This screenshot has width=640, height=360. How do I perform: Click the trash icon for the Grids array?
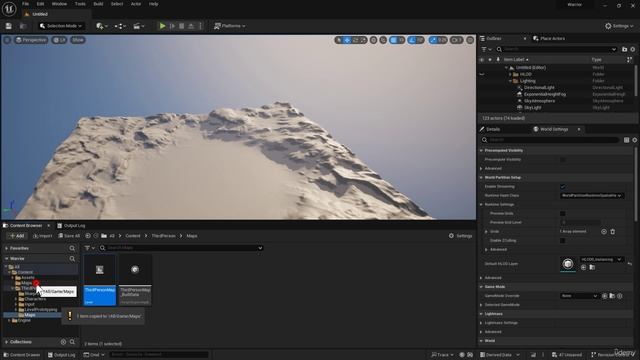(613, 231)
